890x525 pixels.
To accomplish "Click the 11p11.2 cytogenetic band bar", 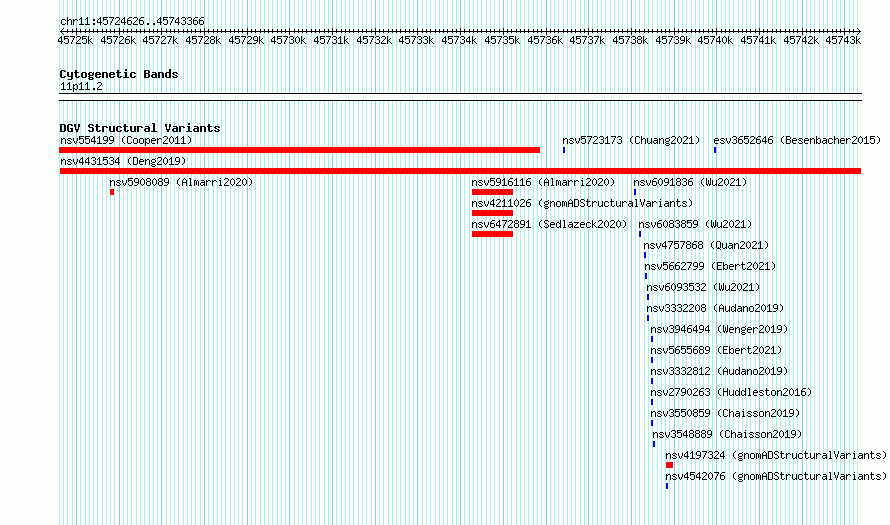I will [x=460, y=97].
